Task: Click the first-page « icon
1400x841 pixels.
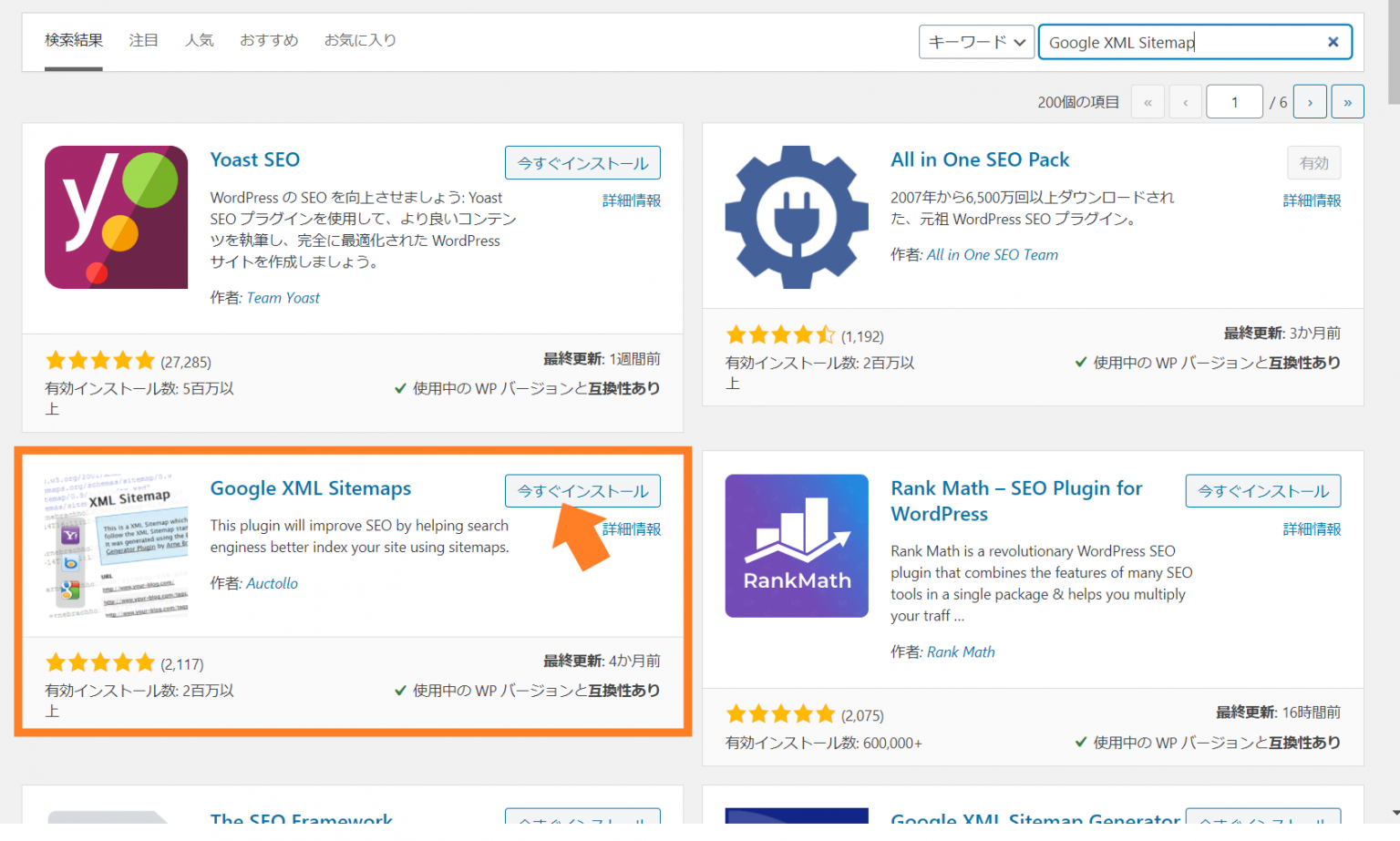Action: click(x=1148, y=101)
